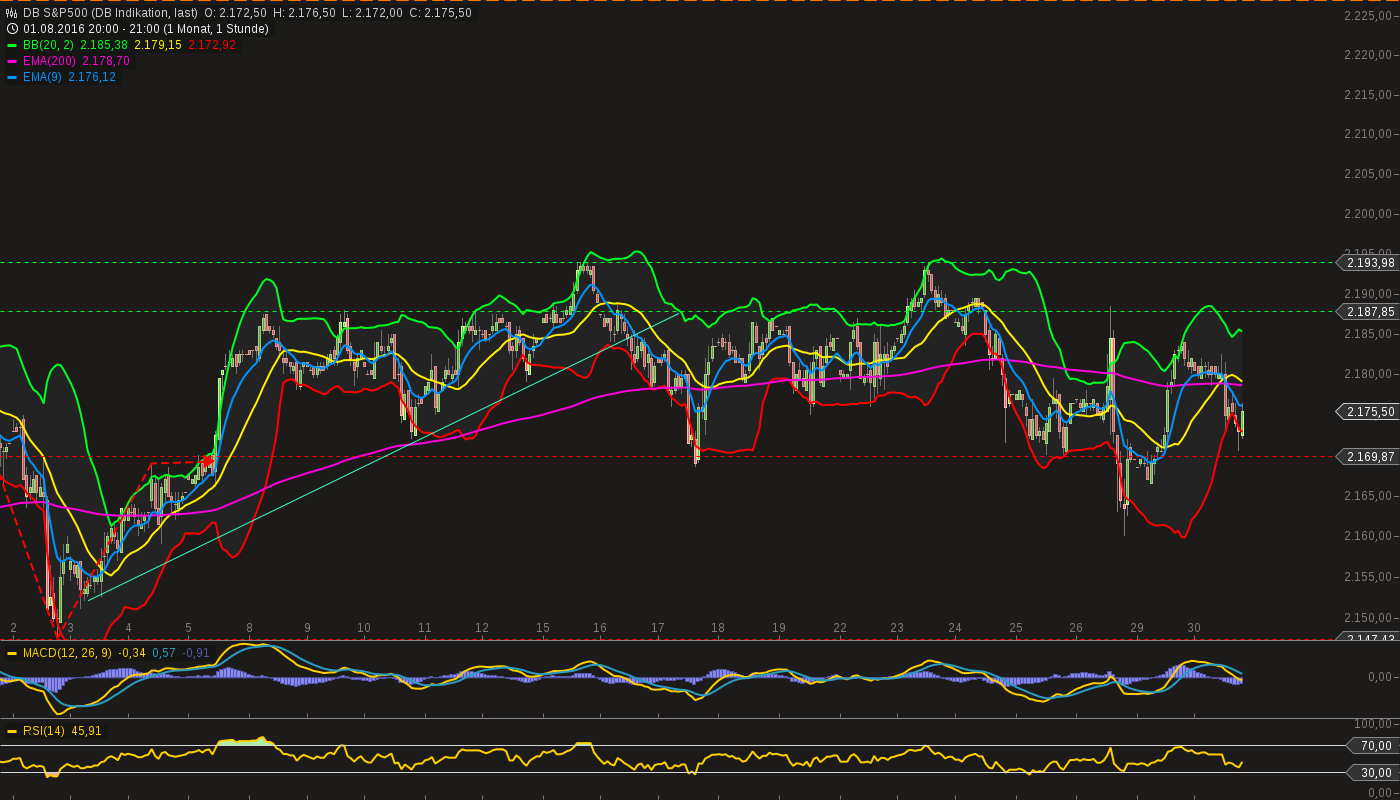
Task: Click the open price O: 2.172,50
Action: (235, 13)
